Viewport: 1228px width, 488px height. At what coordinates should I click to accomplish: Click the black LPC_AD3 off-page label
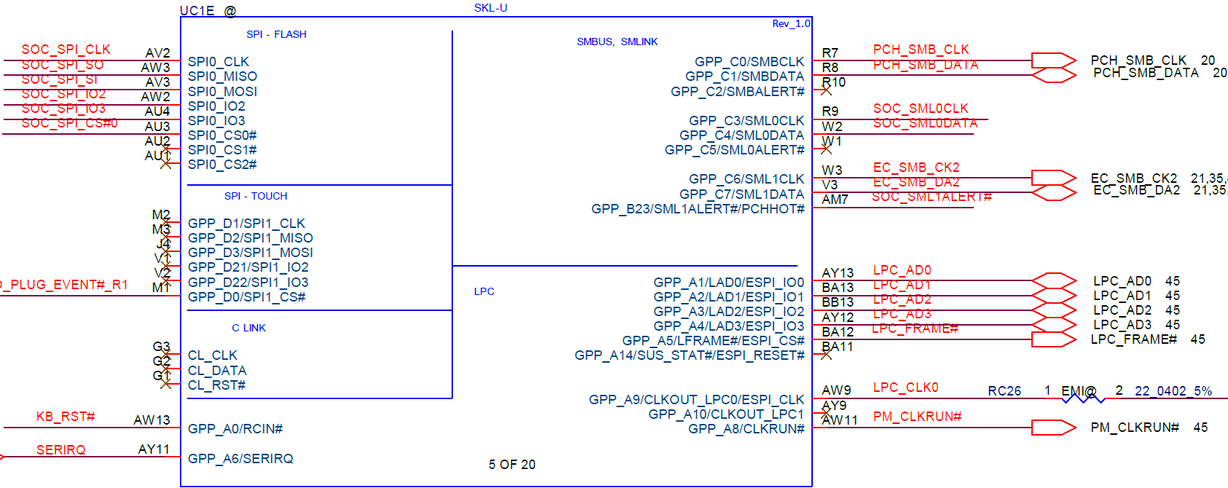1123,325
